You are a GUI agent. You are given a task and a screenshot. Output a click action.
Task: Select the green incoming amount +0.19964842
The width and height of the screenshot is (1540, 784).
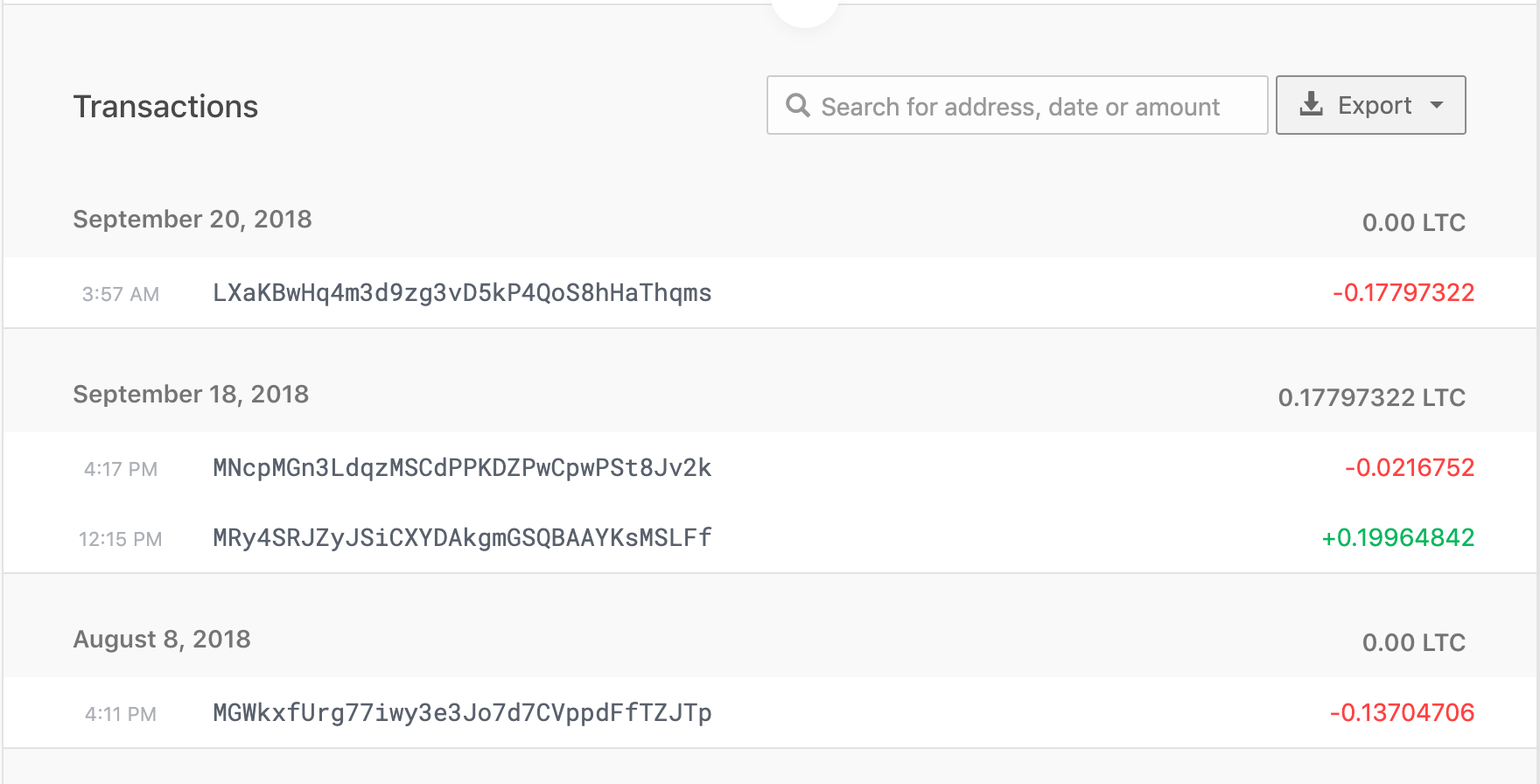1398,538
